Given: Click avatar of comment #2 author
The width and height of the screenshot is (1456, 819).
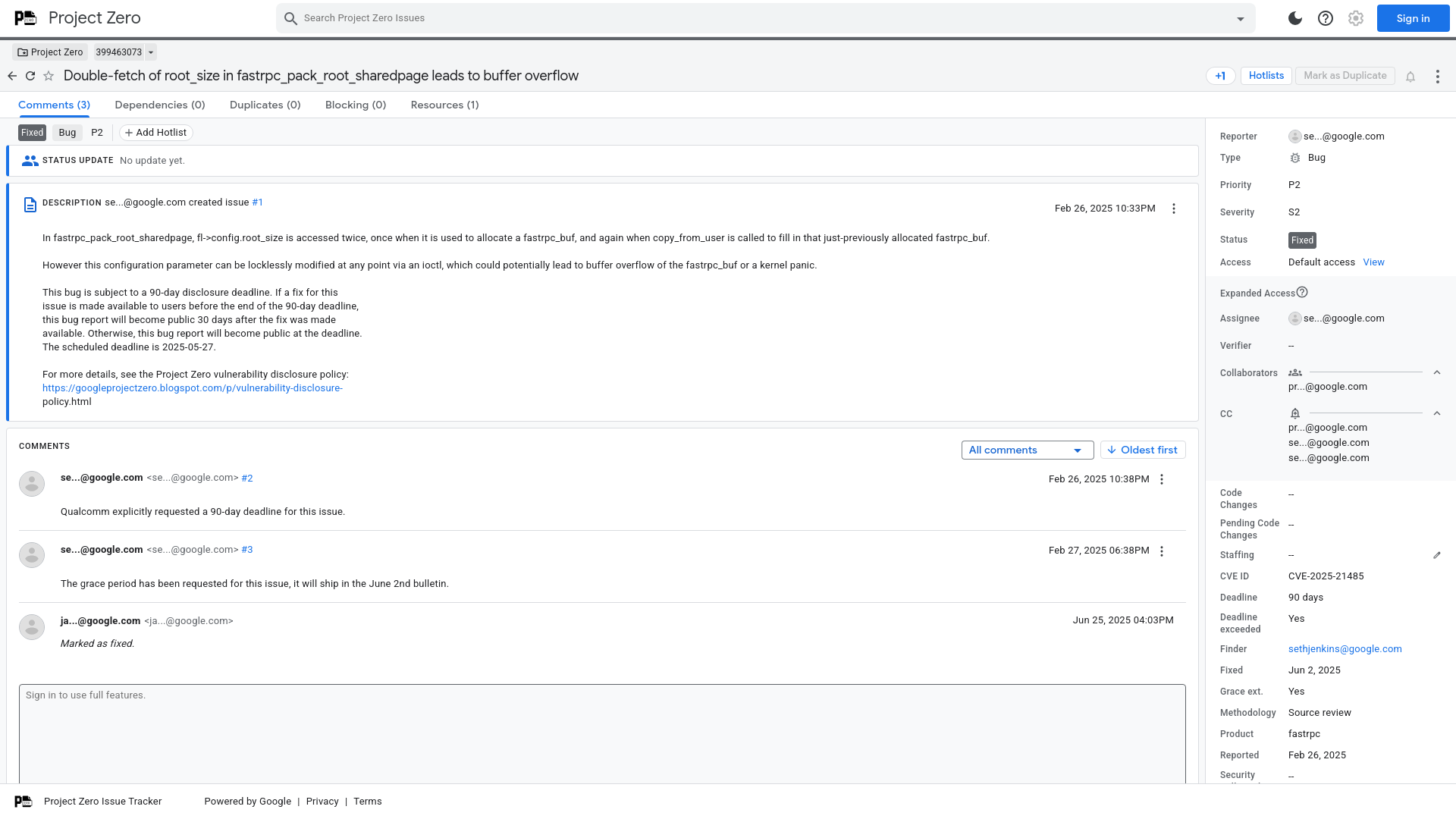Looking at the screenshot, I should (x=32, y=483).
